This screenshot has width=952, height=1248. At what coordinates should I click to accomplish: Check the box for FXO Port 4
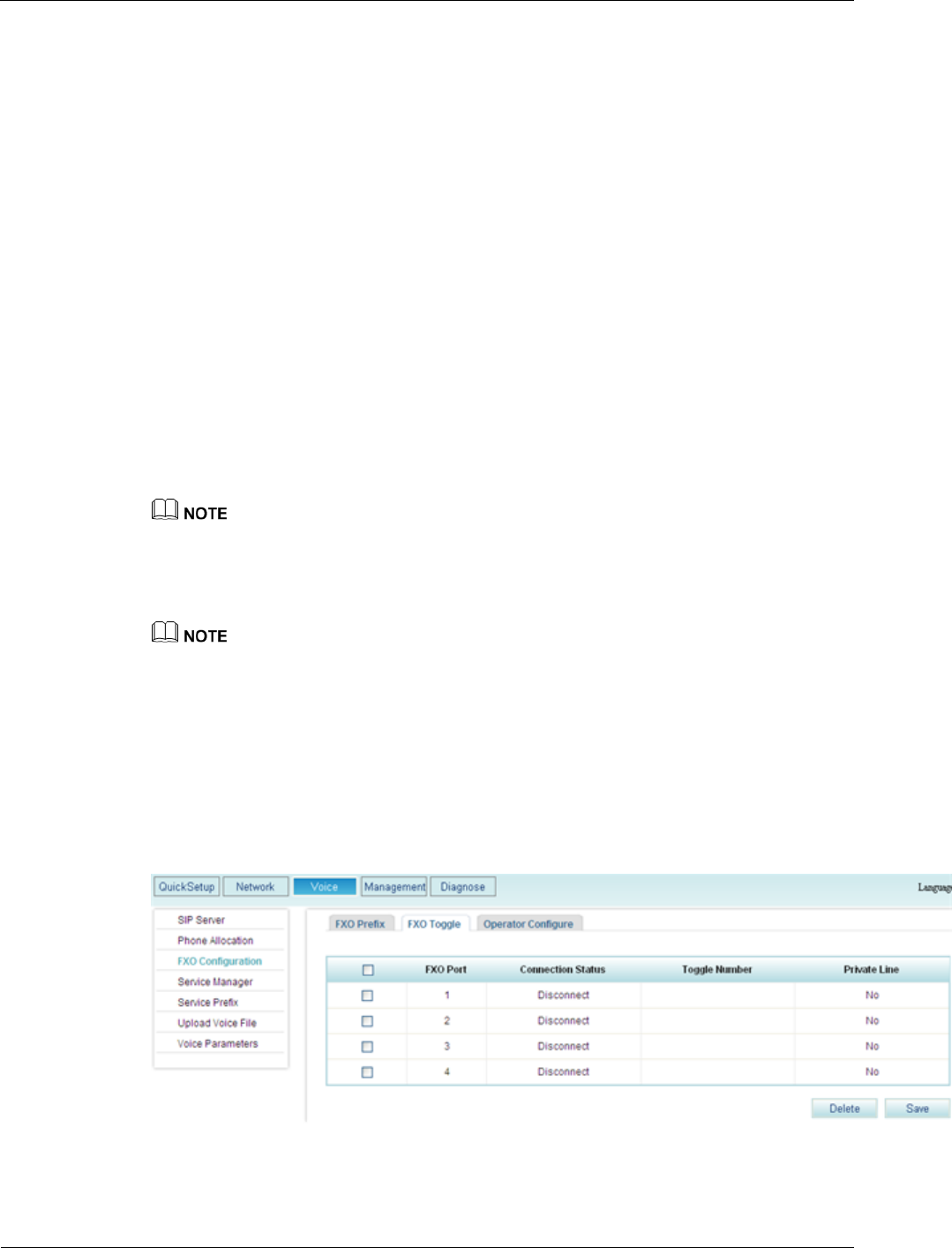click(x=368, y=1072)
